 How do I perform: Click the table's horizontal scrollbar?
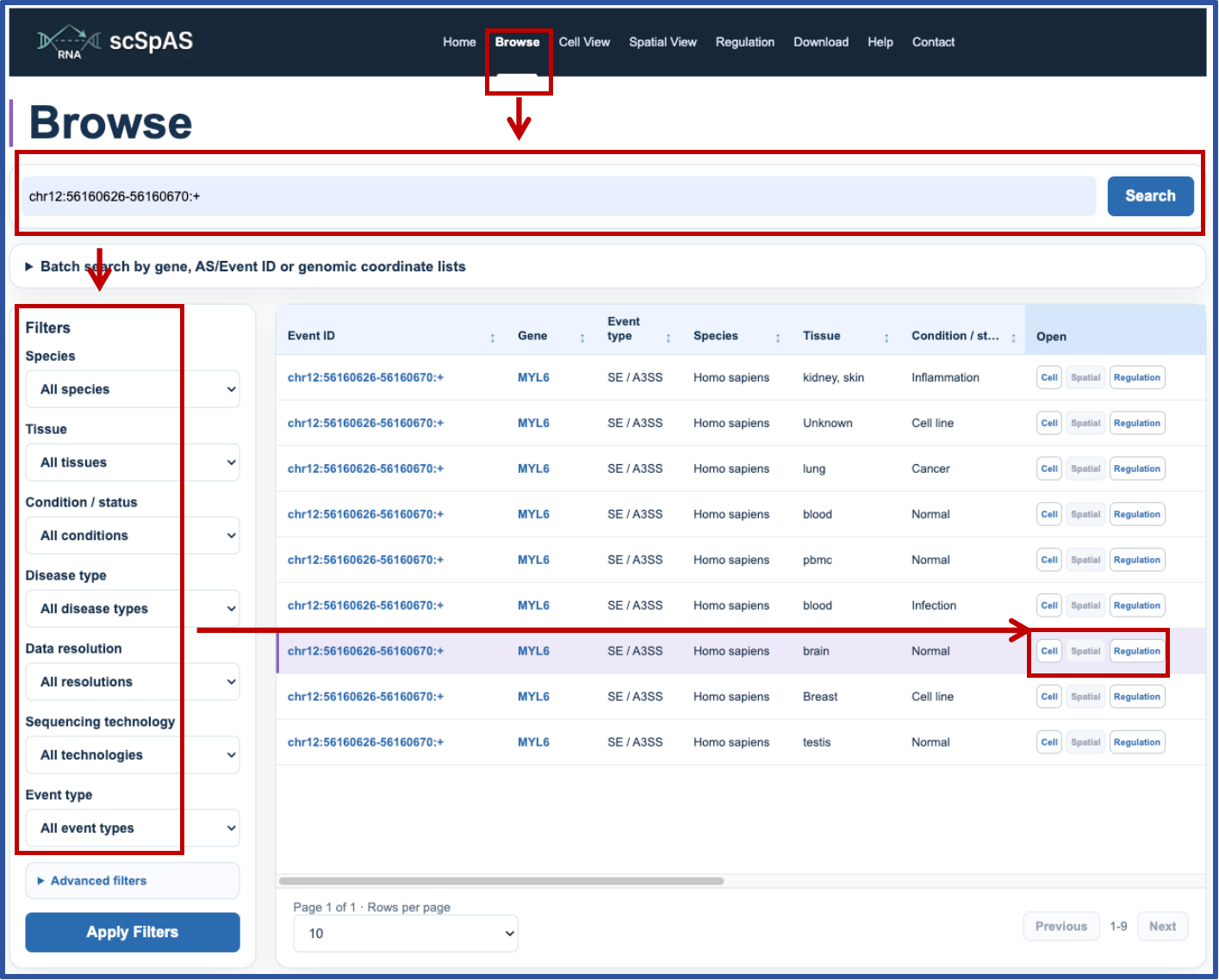(501, 881)
